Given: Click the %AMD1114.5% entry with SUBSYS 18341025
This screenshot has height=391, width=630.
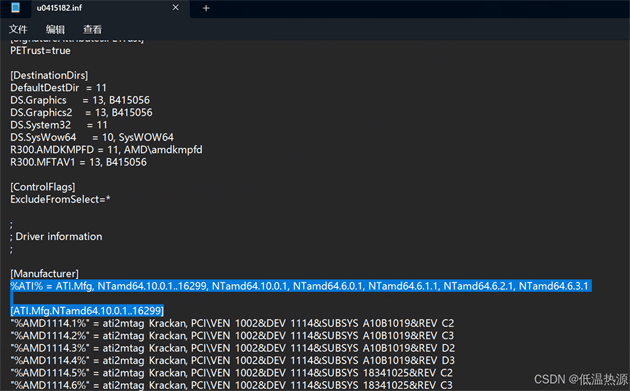Looking at the screenshot, I should (231, 373).
